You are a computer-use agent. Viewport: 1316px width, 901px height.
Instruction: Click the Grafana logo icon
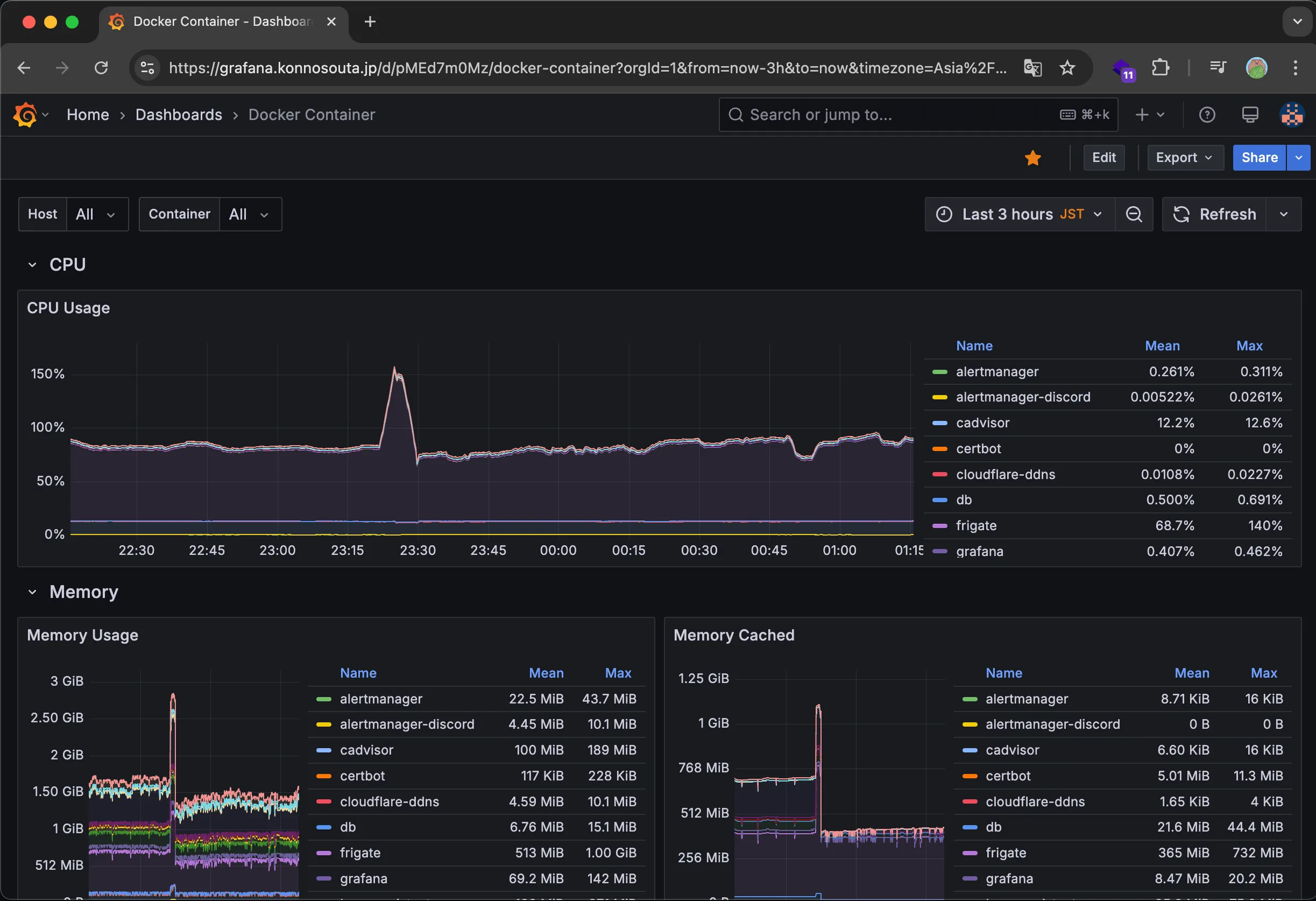click(x=25, y=115)
